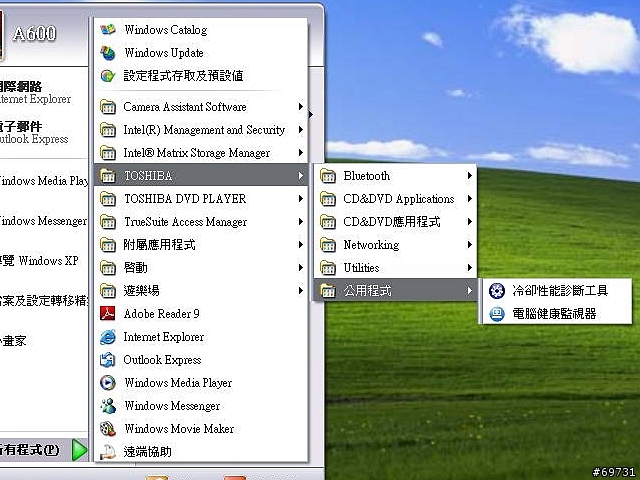This screenshot has height=480, width=640.
Task: Click the 遊樂場 folder icon
Action: (108, 291)
